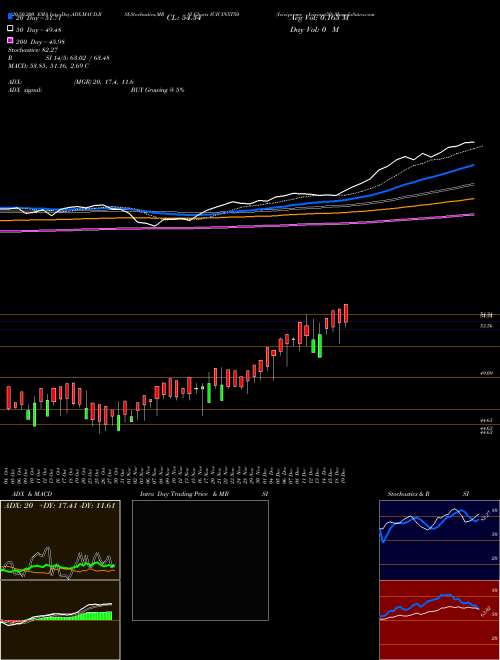Click the blue 20 Day legend swatch
The image size is (500, 660).
10,17
